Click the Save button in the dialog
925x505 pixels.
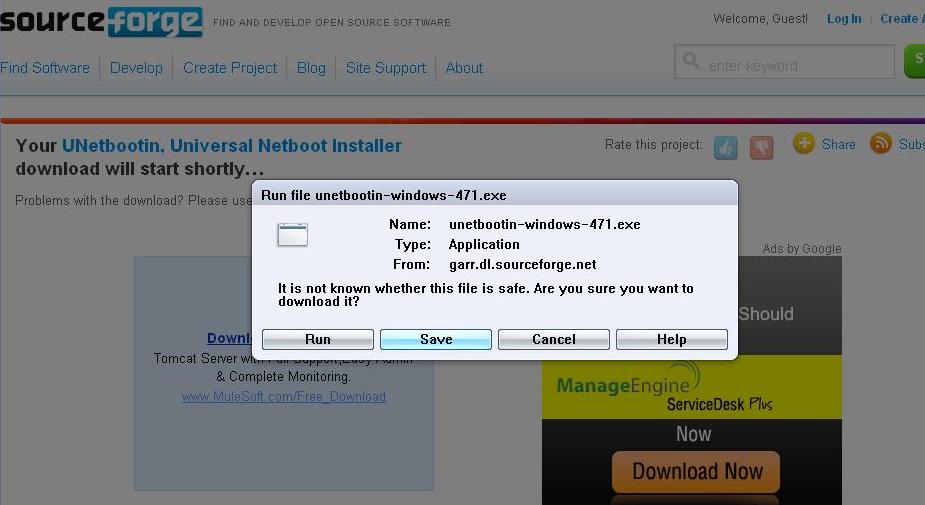[x=435, y=339]
